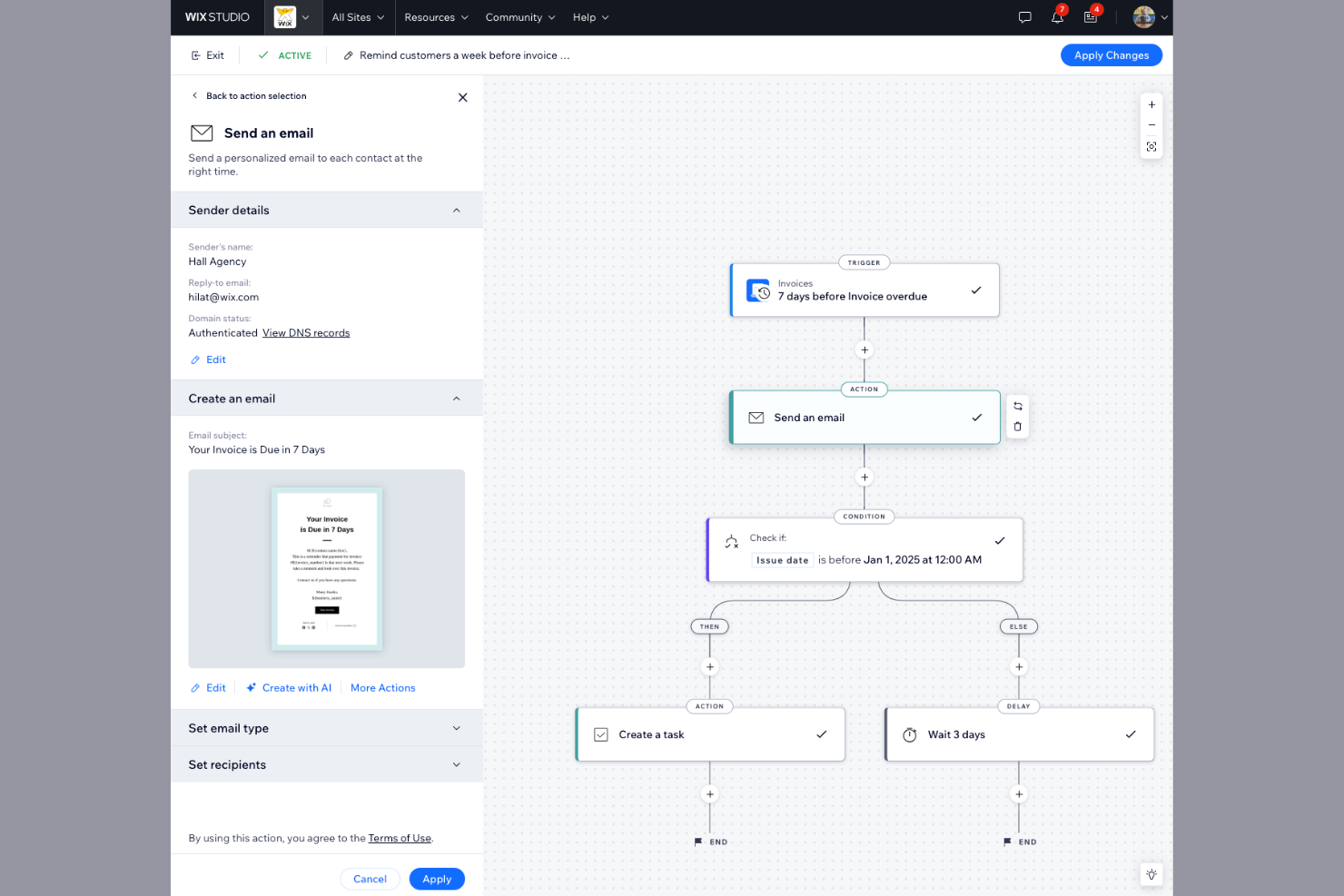Open the Help menu
The width and height of the screenshot is (1344, 896).
click(590, 17)
